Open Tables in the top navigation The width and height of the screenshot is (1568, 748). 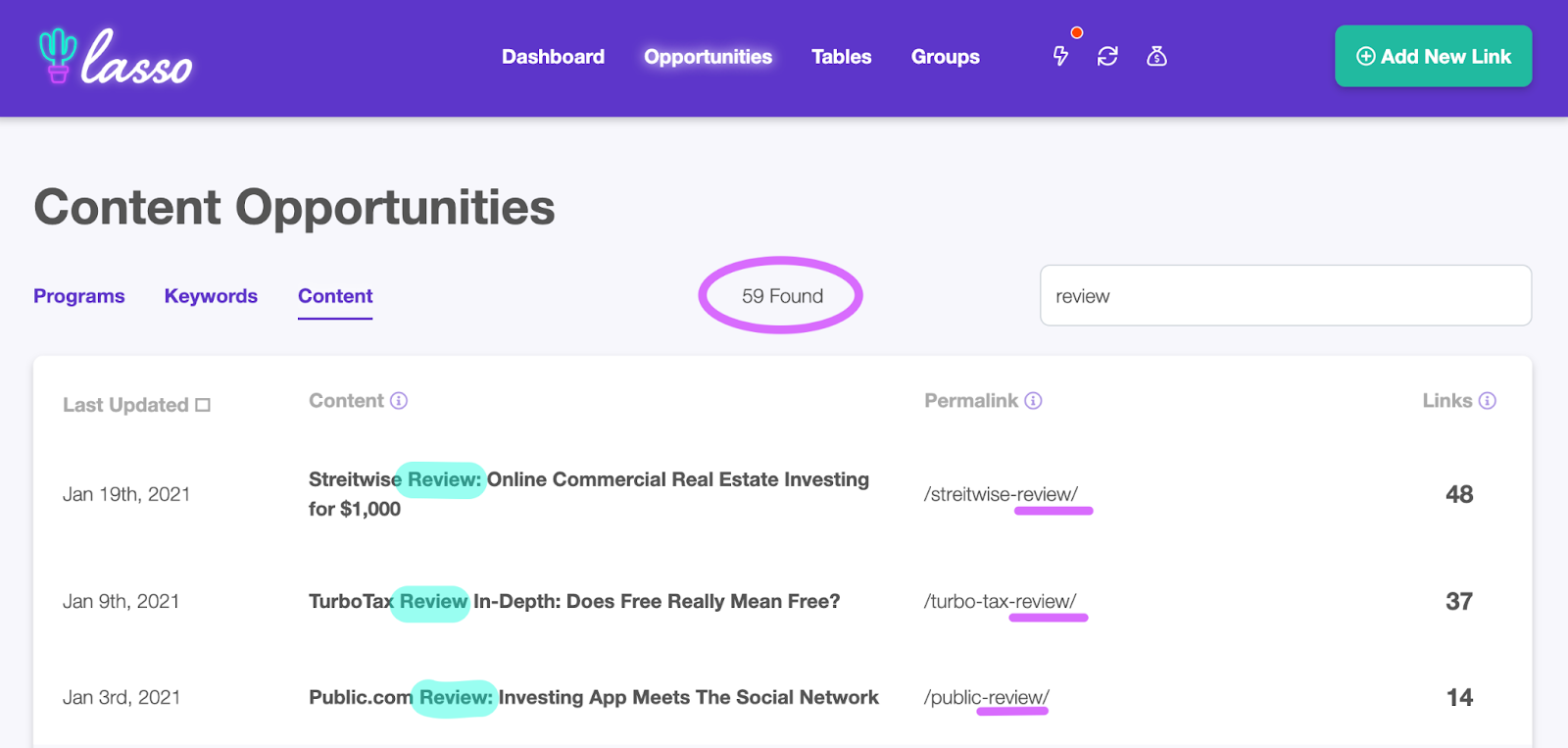tap(841, 57)
